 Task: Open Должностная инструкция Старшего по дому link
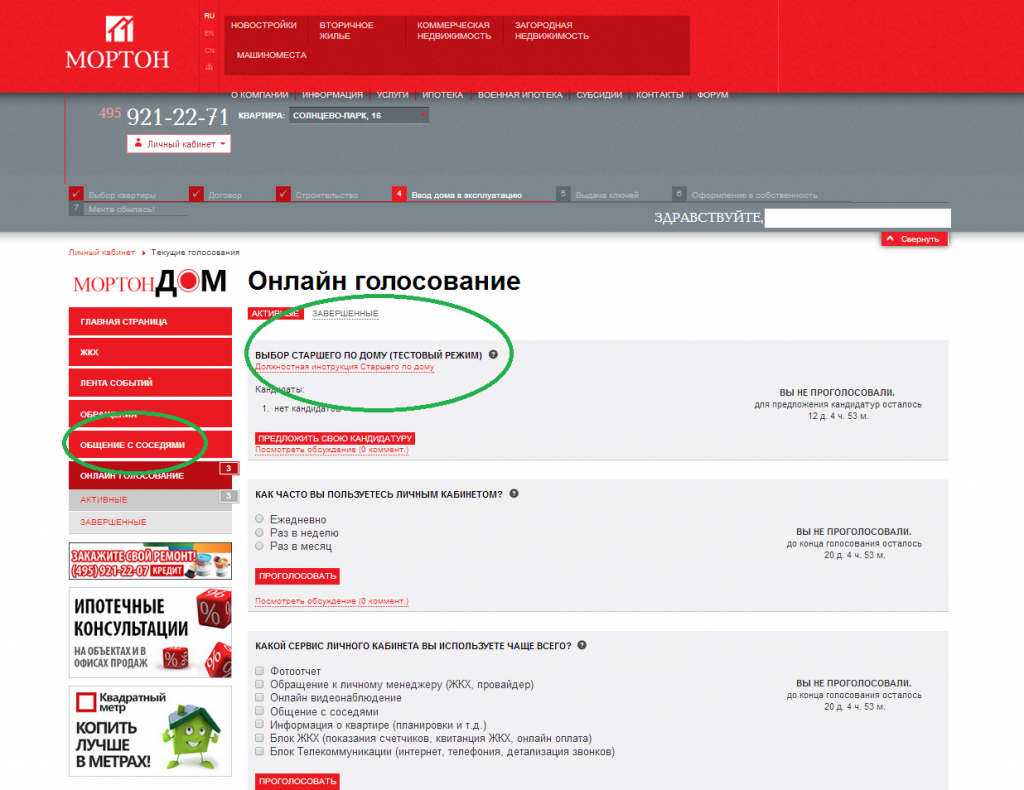pyautogui.click(x=344, y=367)
